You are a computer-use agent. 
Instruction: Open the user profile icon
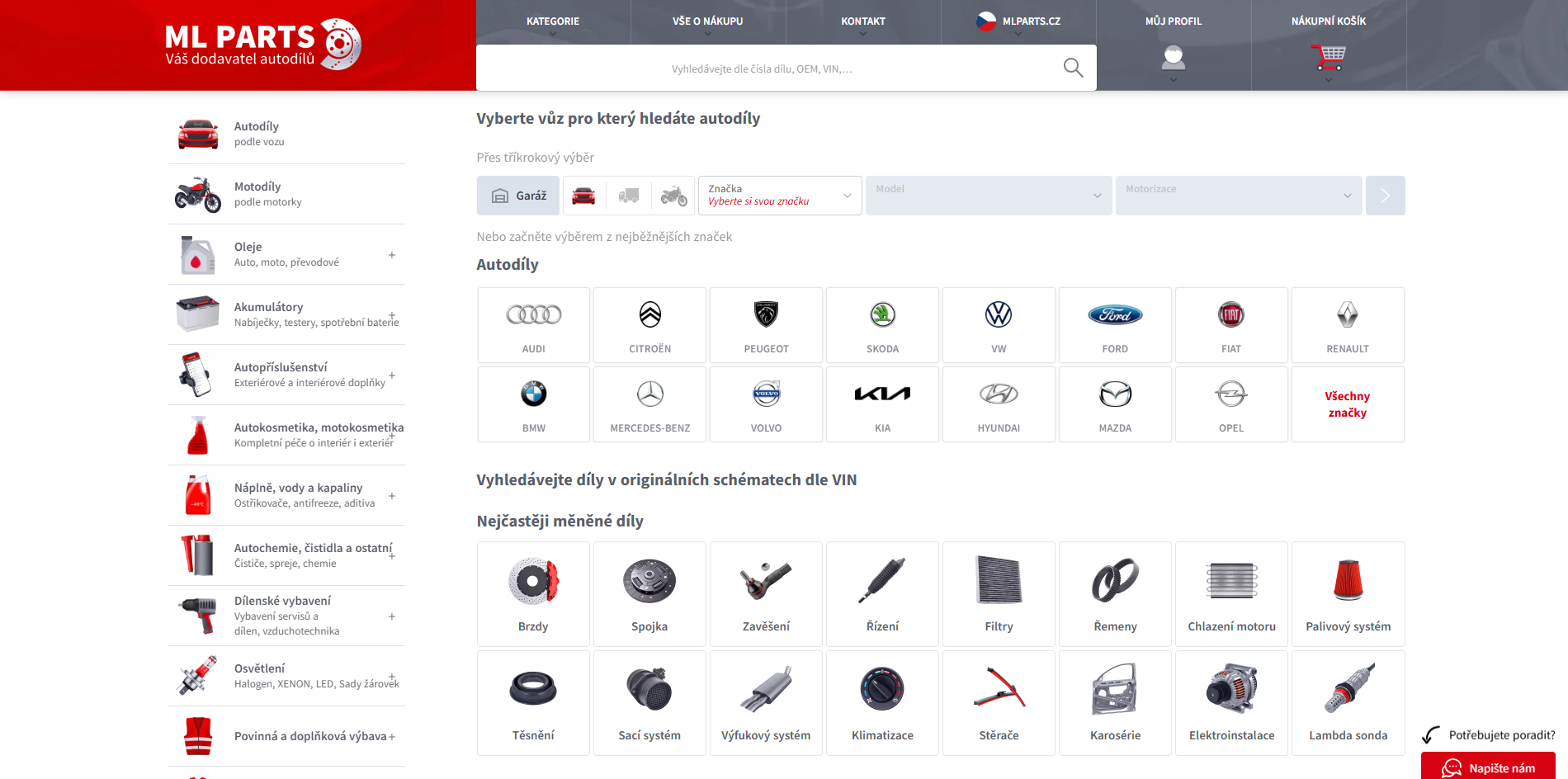pos(1174,59)
